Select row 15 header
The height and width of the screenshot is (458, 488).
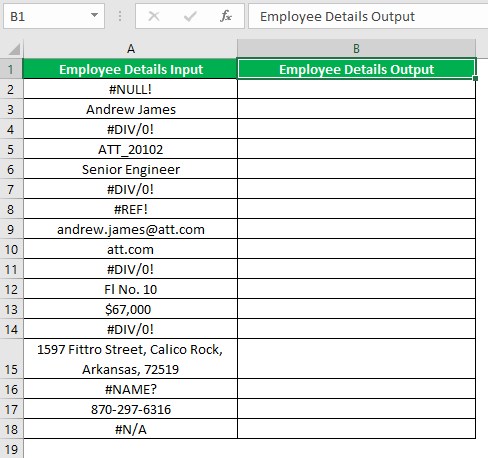pos(11,359)
